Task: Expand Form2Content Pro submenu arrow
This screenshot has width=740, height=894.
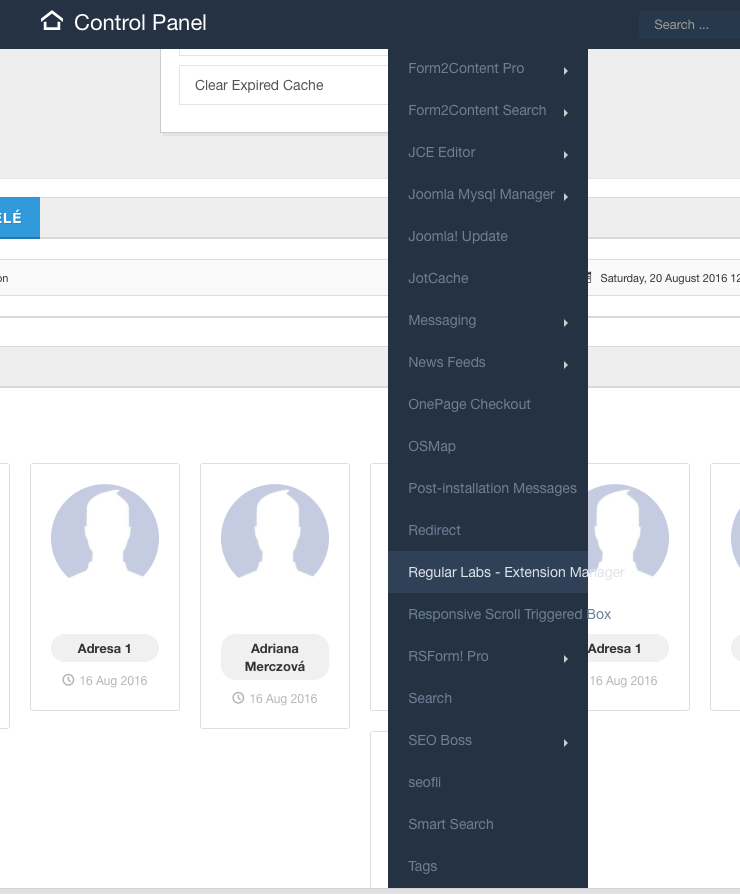Action: point(566,71)
